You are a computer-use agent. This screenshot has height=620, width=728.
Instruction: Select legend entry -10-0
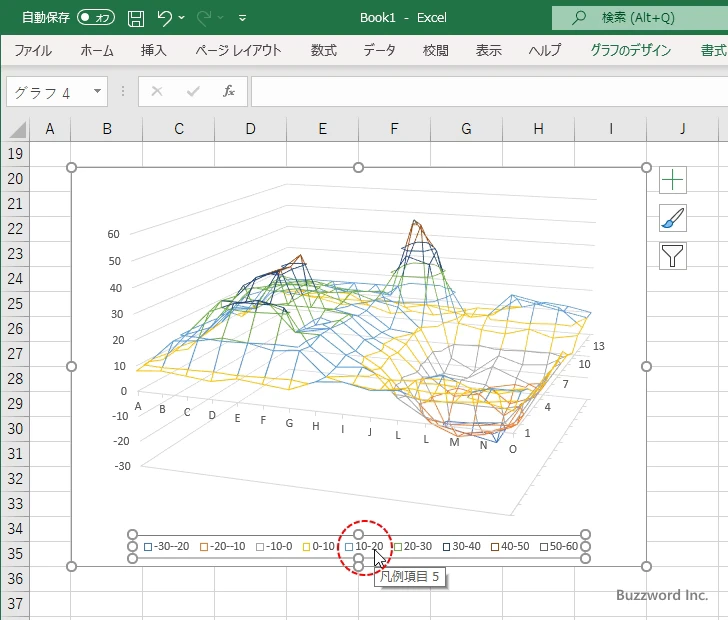[274, 546]
